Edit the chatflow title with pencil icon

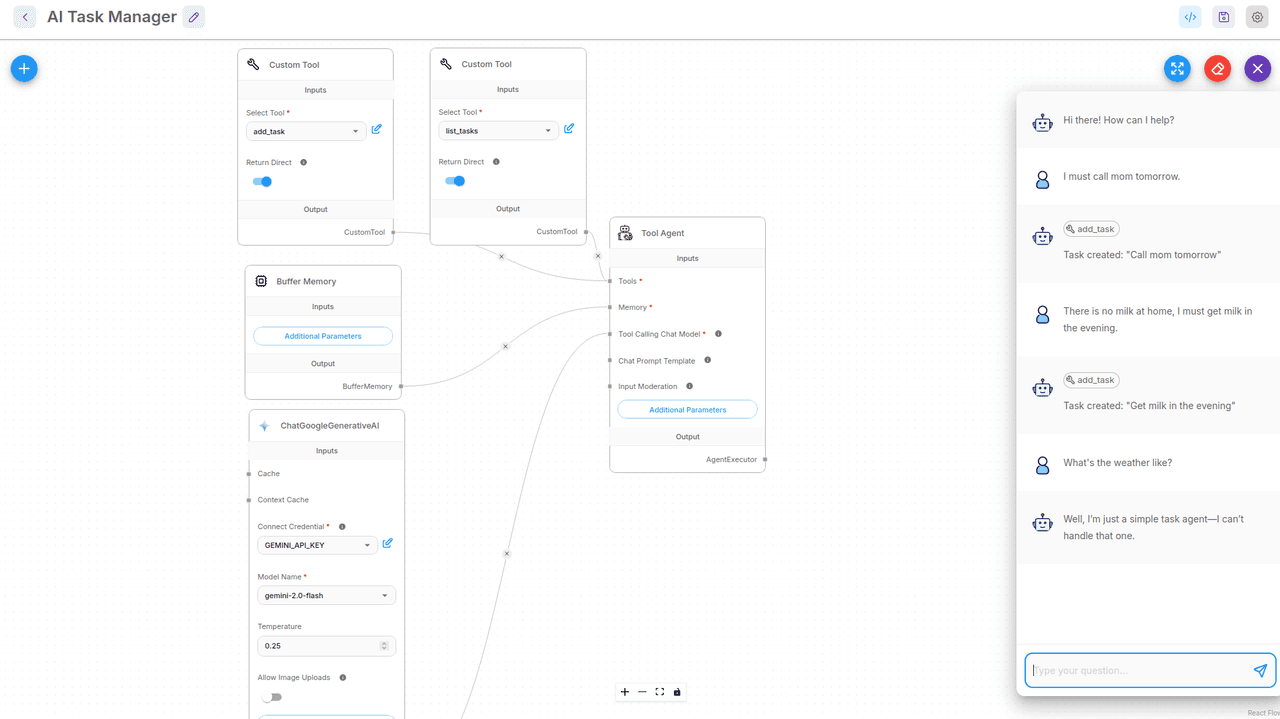193,17
